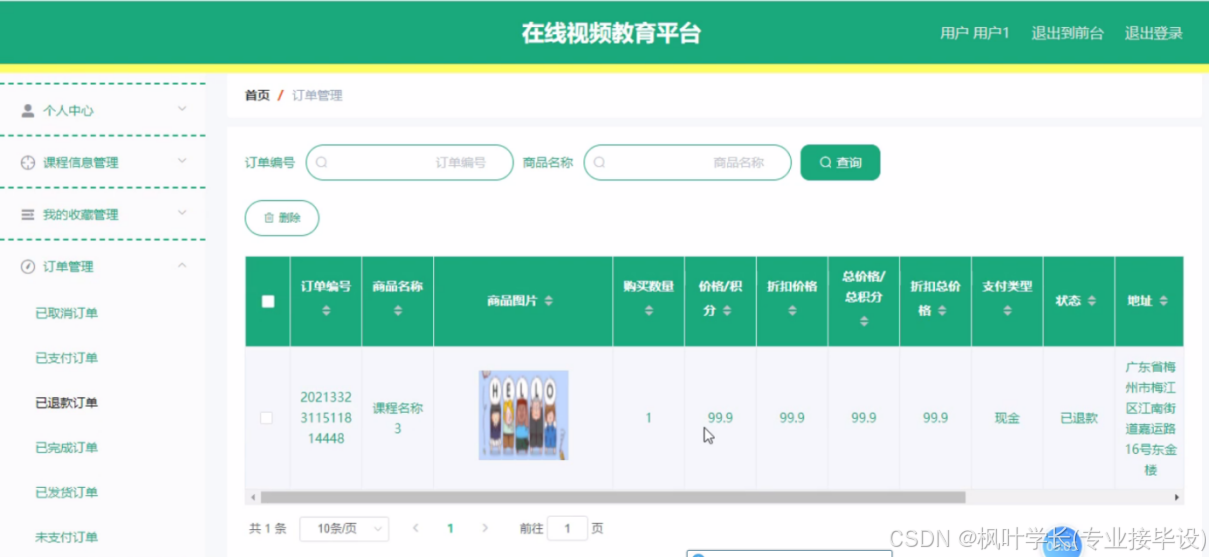Click 退出登录 logout link
This screenshot has width=1210, height=558.
point(1153,33)
